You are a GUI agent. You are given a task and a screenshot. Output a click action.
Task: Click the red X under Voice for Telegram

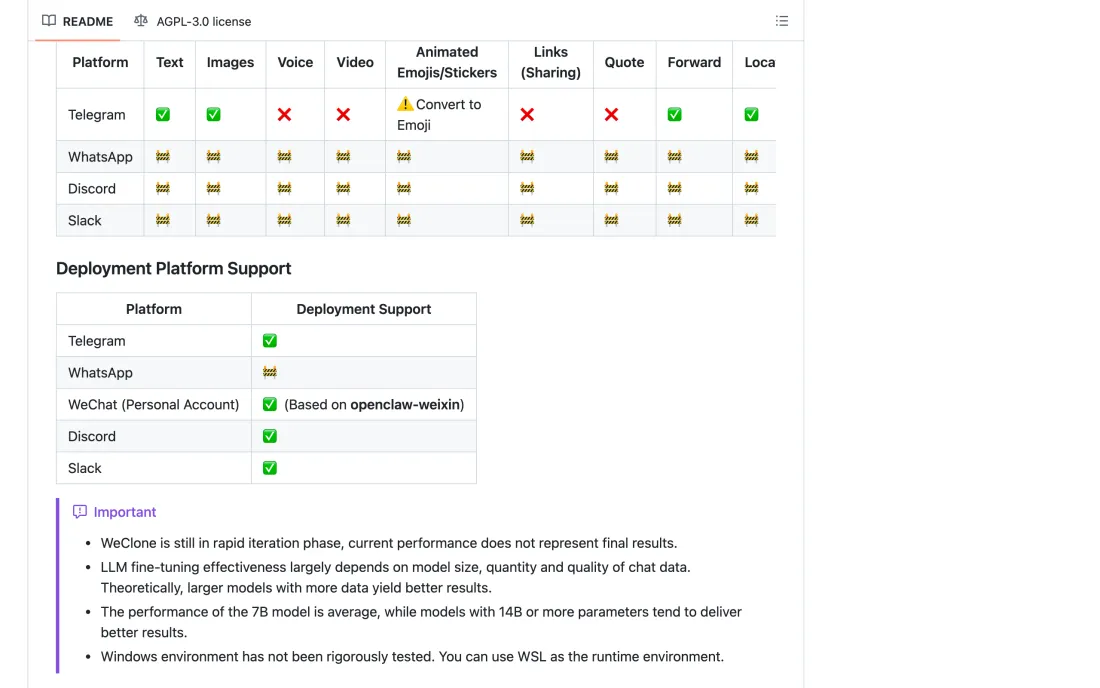tap(284, 114)
